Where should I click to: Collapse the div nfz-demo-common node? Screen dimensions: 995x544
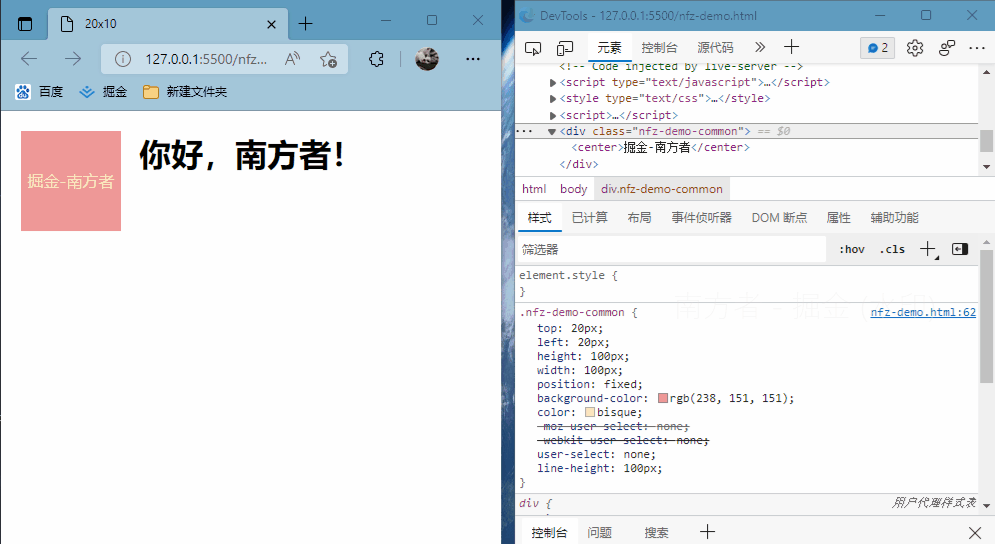(552, 132)
